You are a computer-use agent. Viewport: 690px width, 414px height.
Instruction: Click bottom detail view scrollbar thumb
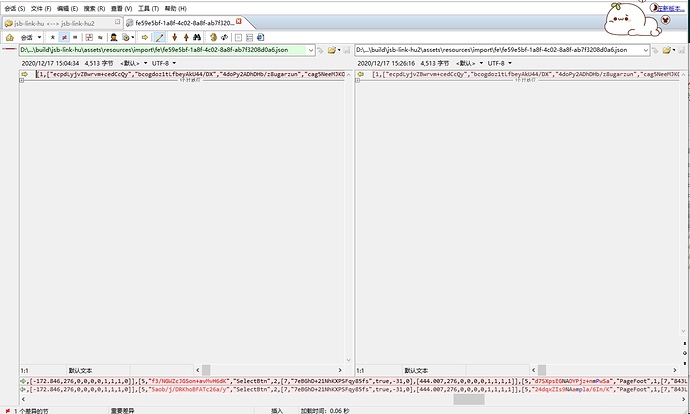(x=469, y=399)
